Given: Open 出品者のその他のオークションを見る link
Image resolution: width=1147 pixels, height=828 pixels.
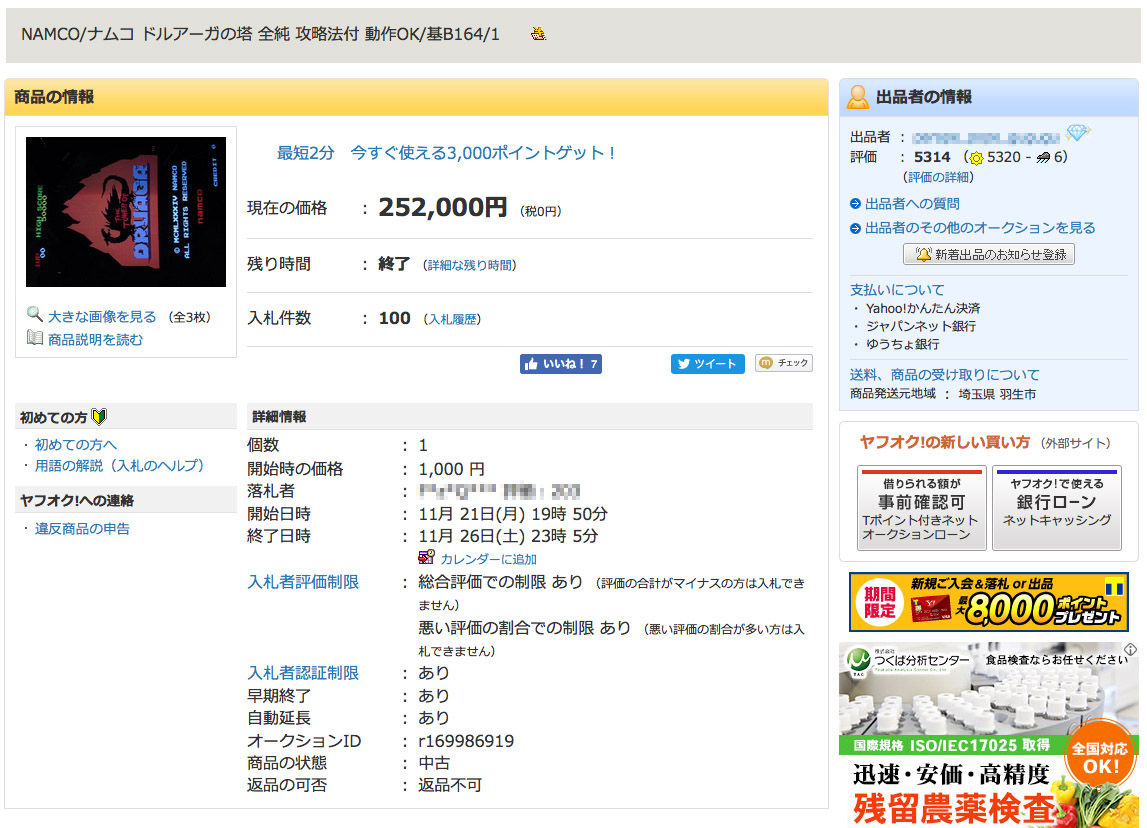Looking at the screenshot, I should pos(980,228).
